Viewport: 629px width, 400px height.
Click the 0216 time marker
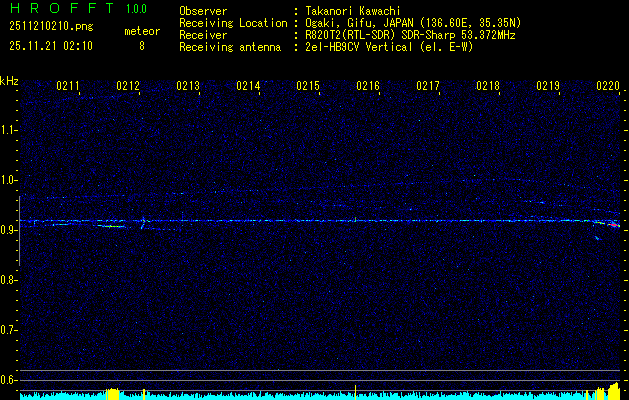coord(368,85)
